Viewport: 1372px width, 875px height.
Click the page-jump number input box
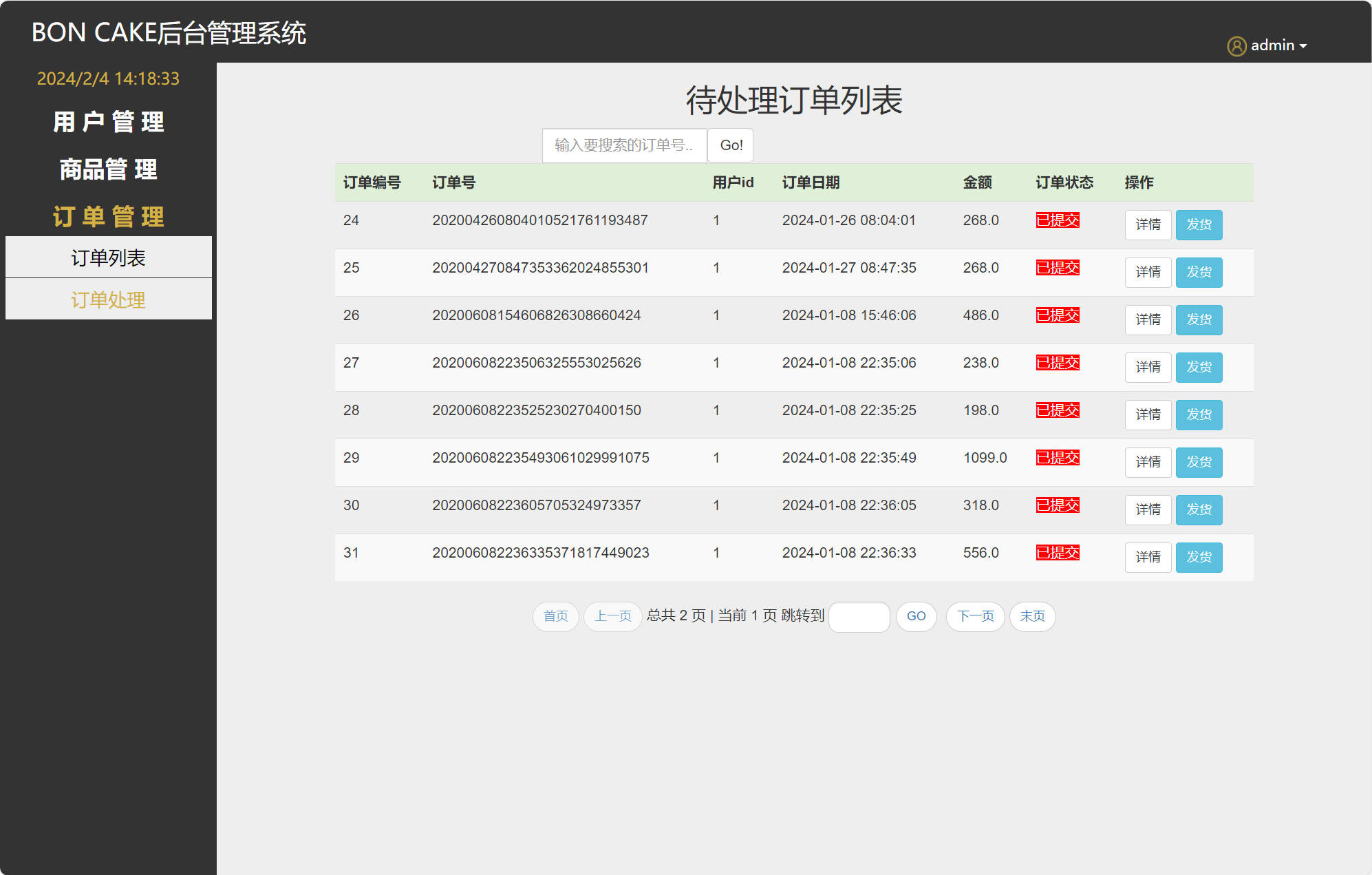tap(859, 617)
